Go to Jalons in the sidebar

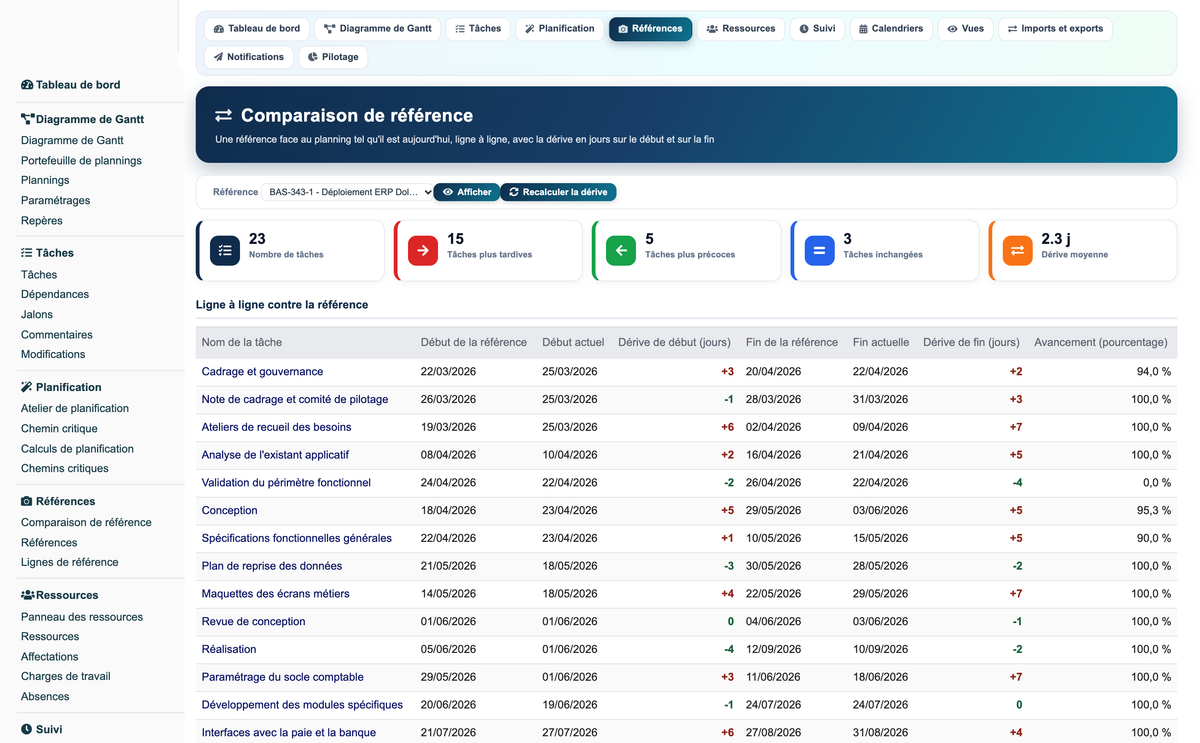(x=37, y=314)
